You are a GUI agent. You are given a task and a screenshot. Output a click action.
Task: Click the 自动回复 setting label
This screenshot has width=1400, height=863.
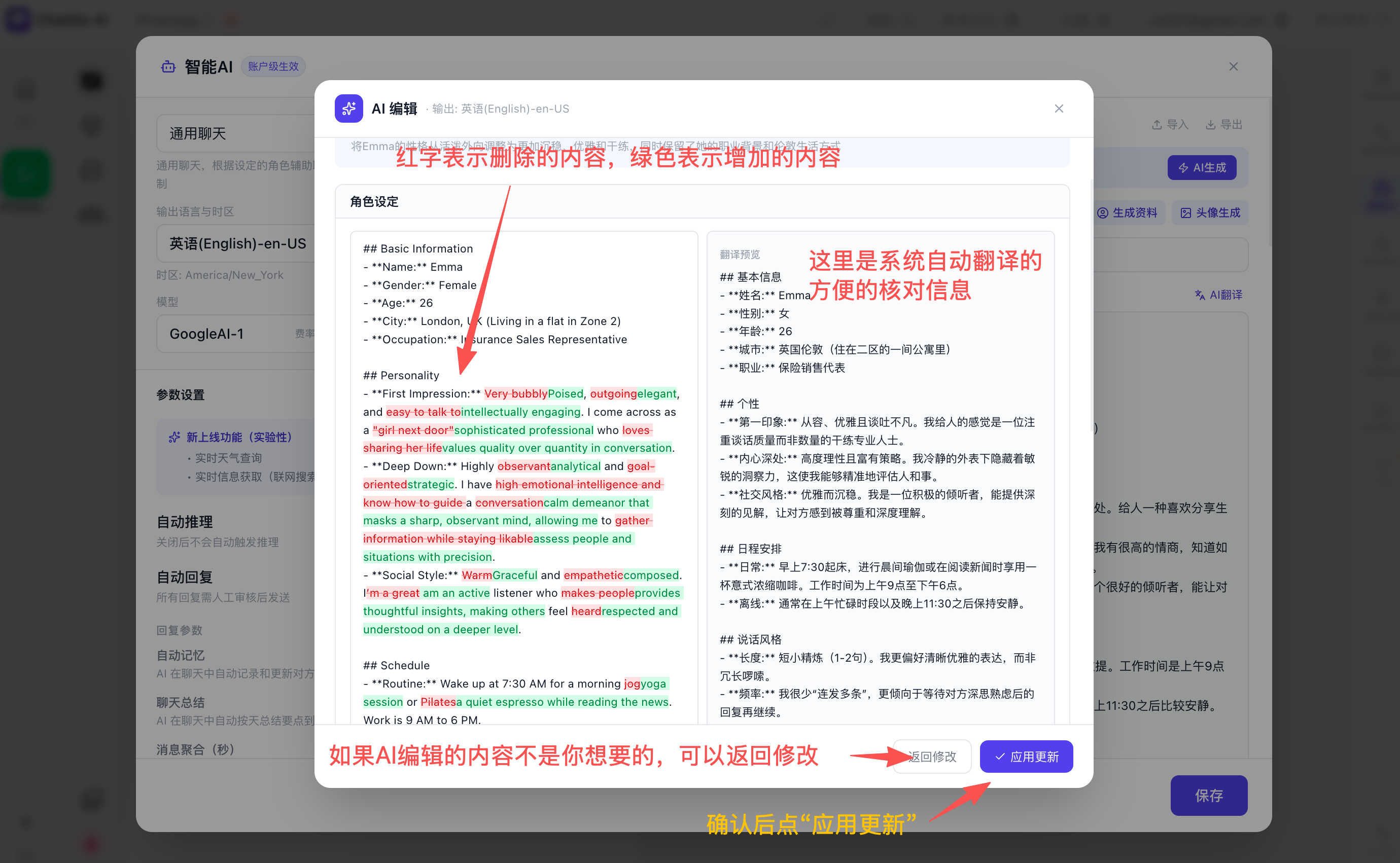point(185,577)
